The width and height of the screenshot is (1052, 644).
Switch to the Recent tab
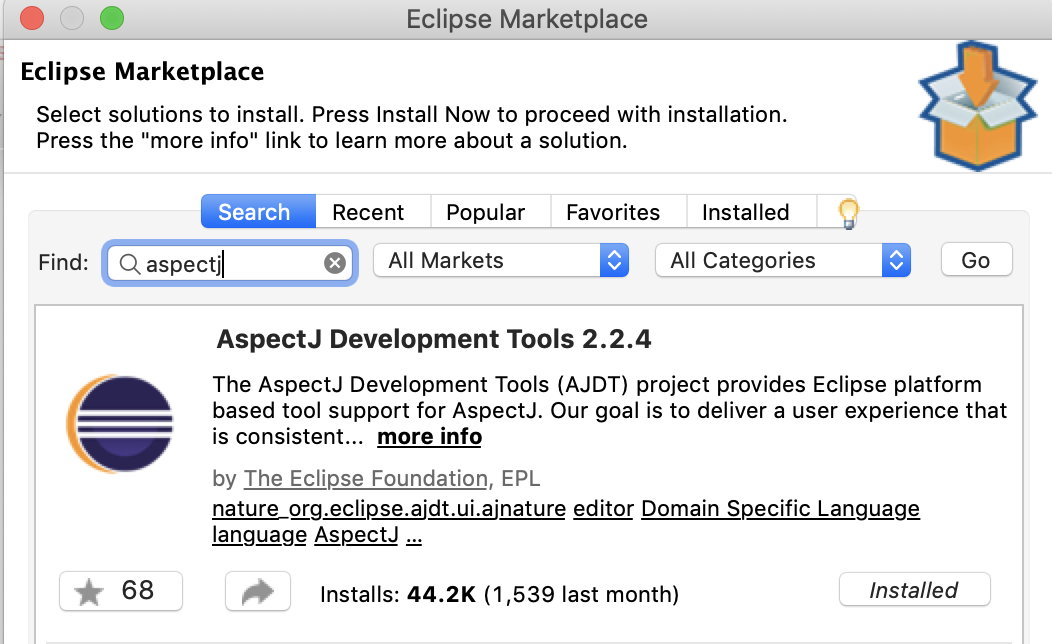coord(368,212)
